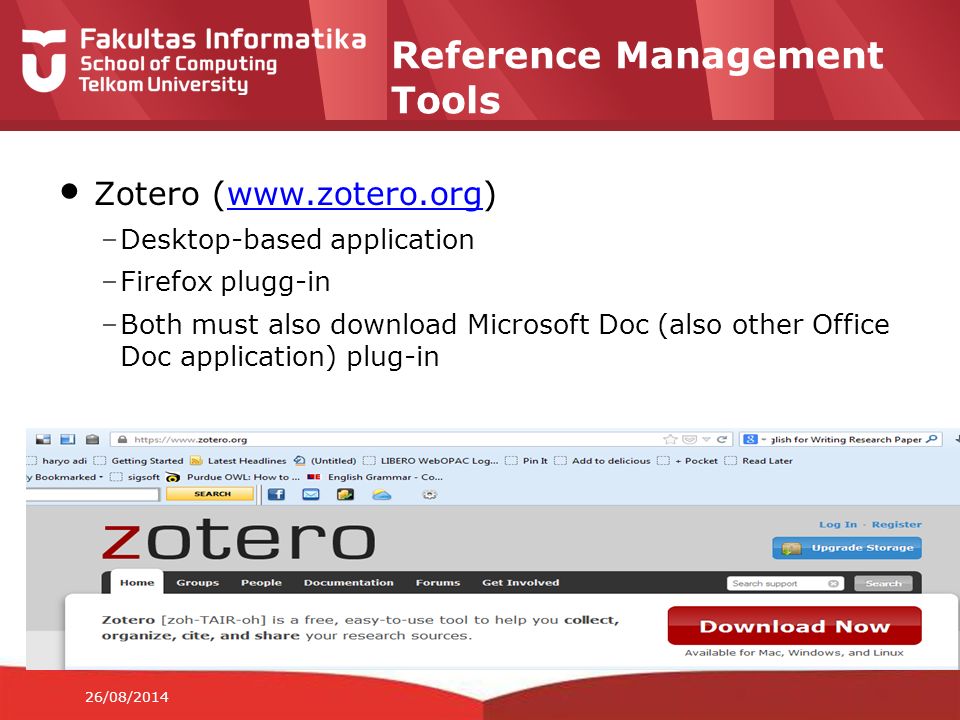Open the Purdue OWL bookmark

pyautogui.click(x=233, y=478)
